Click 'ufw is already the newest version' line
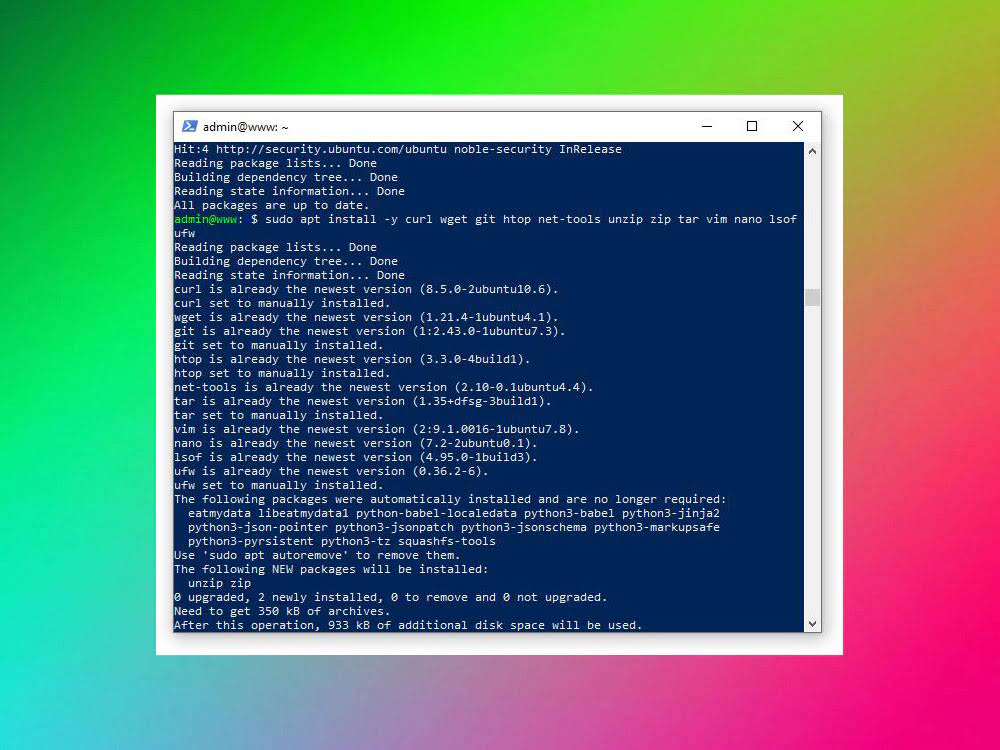The height and width of the screenshot is (750, 1000). (x=332, y=472)
